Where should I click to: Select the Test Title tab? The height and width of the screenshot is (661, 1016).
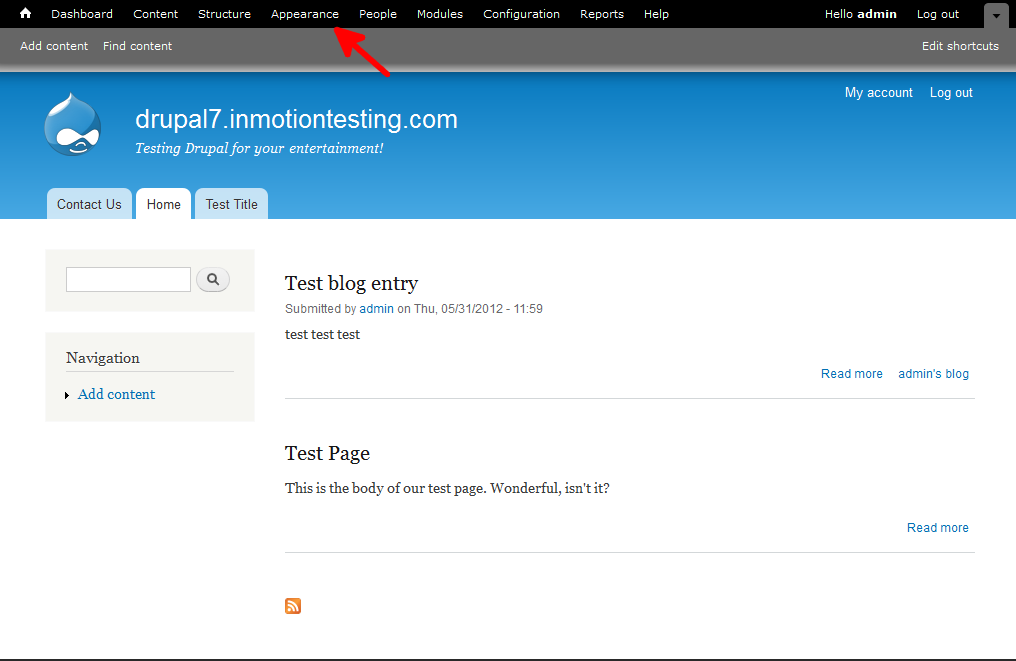231,204
